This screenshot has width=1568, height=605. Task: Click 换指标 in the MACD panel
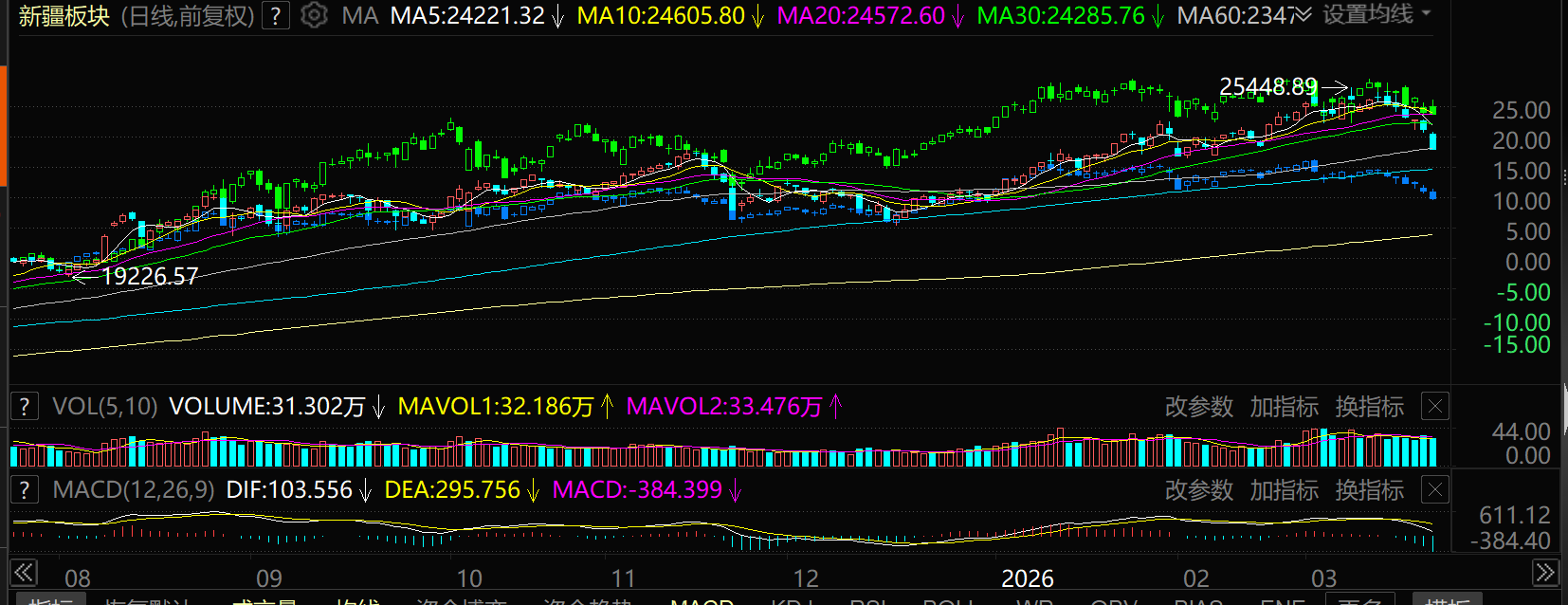pos(1369,490)
